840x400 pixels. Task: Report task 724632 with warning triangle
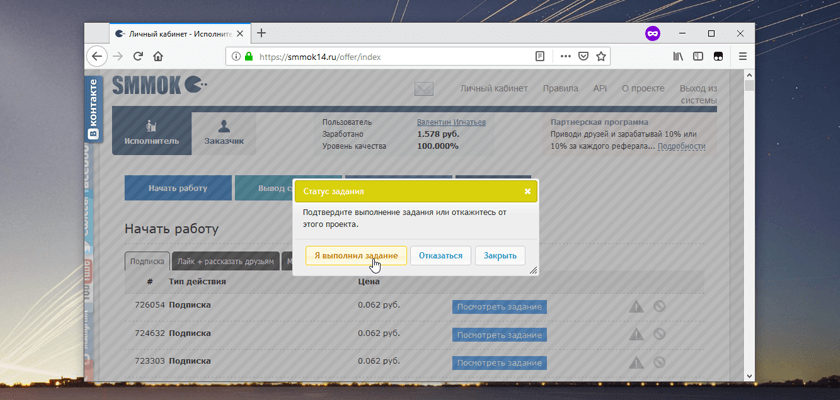click(x=636, y=334)
